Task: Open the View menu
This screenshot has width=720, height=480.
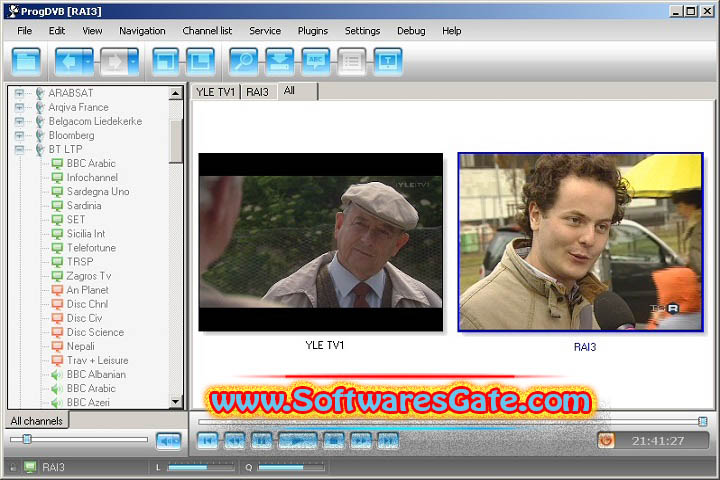Action: pos(92,31)
